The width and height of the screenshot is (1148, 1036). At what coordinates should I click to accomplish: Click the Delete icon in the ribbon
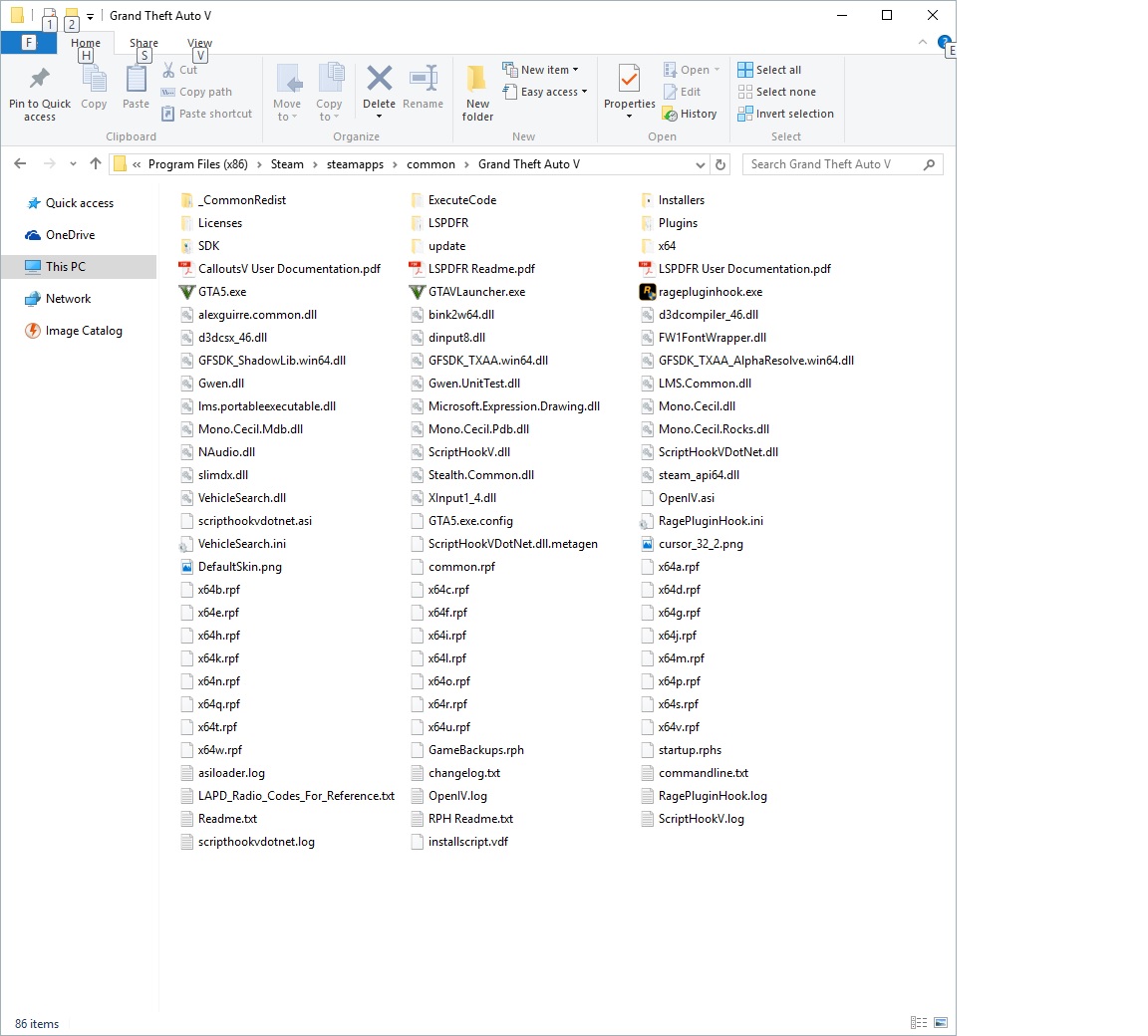click(379, 79)
